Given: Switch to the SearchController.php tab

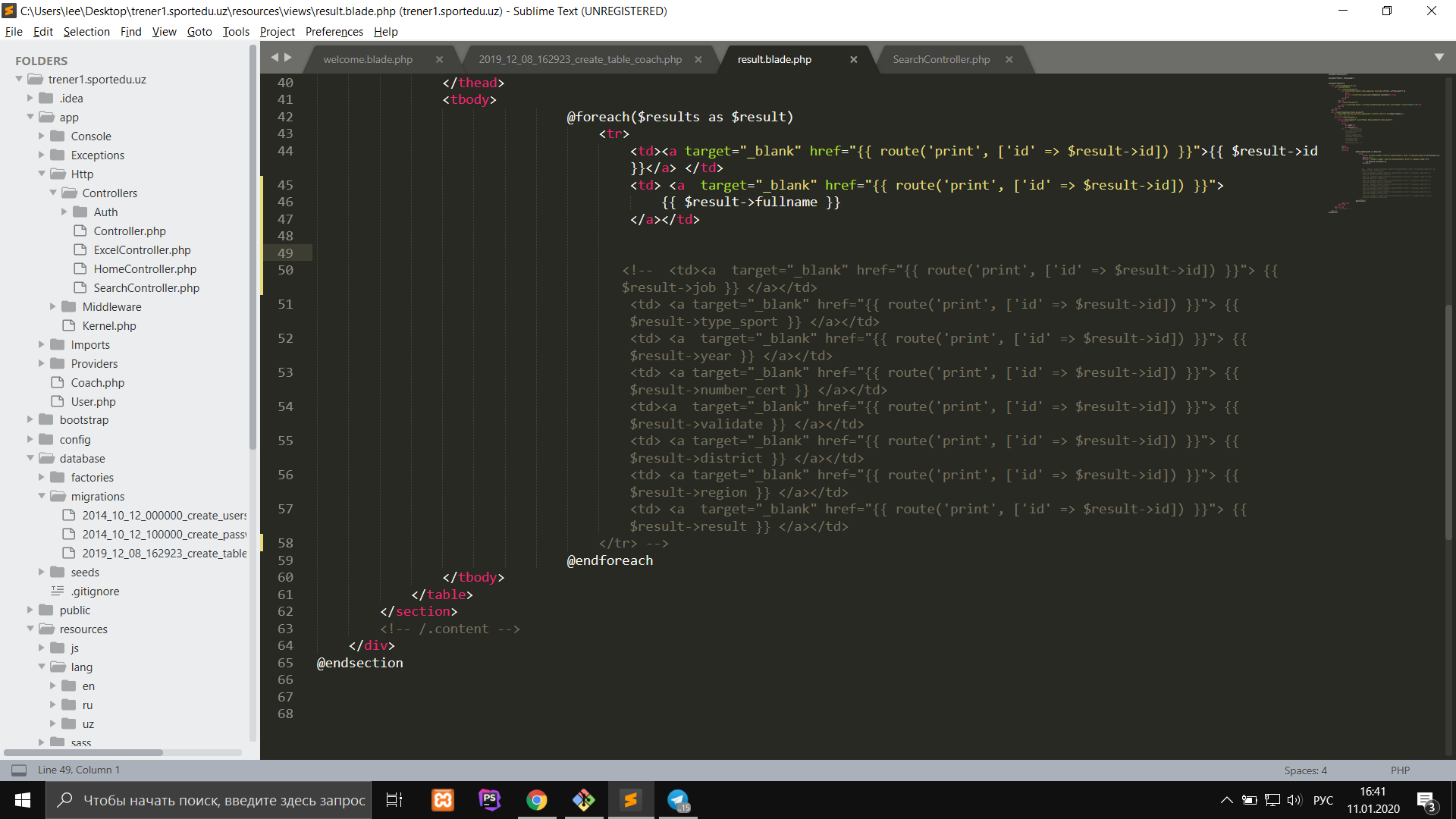Looking at the screenshot, I should point(940,59).
